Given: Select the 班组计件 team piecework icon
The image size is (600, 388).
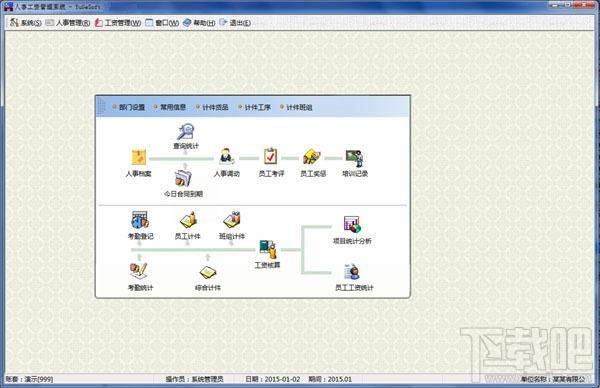Looking at the screenshot, I should tap(232, 220).
